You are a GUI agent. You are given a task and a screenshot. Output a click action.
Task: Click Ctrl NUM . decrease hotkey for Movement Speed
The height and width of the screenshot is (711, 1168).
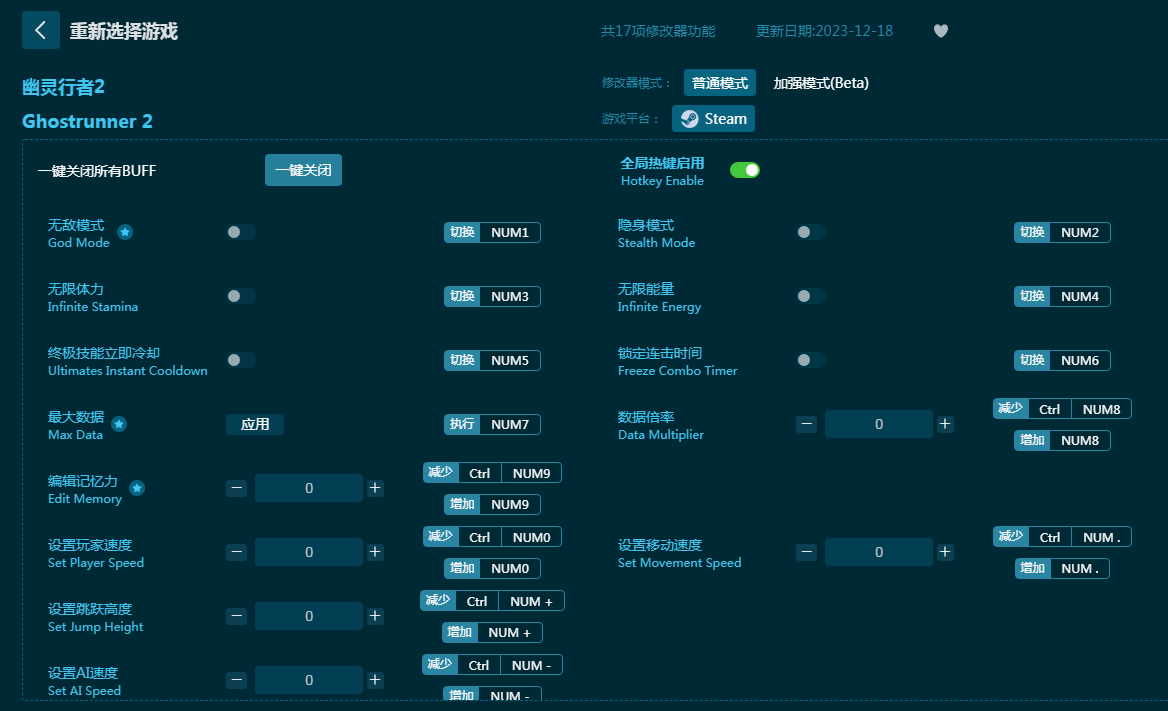click(1062, 537)
